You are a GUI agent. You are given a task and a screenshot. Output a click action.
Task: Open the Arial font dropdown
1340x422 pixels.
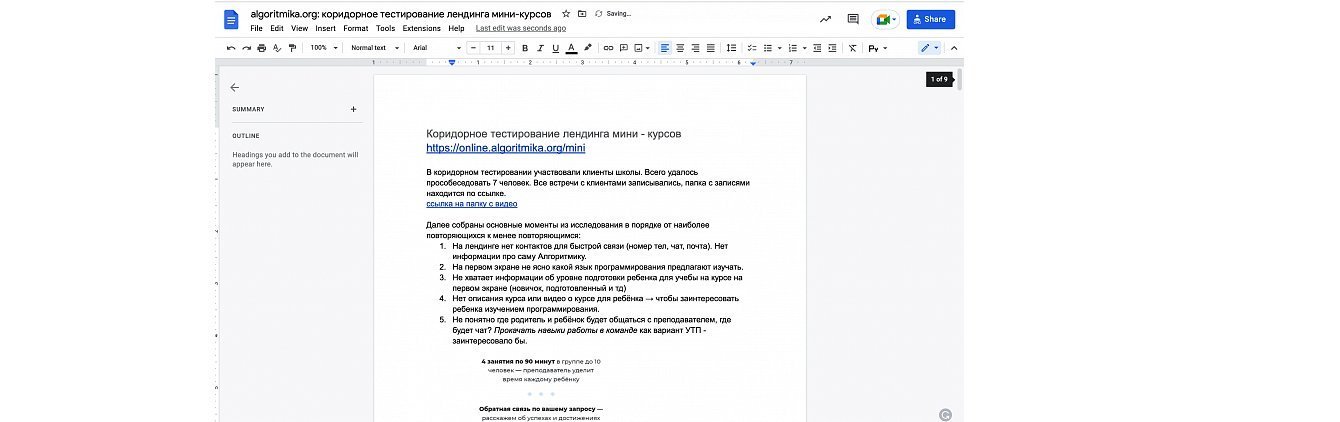(x=435, y=48)
